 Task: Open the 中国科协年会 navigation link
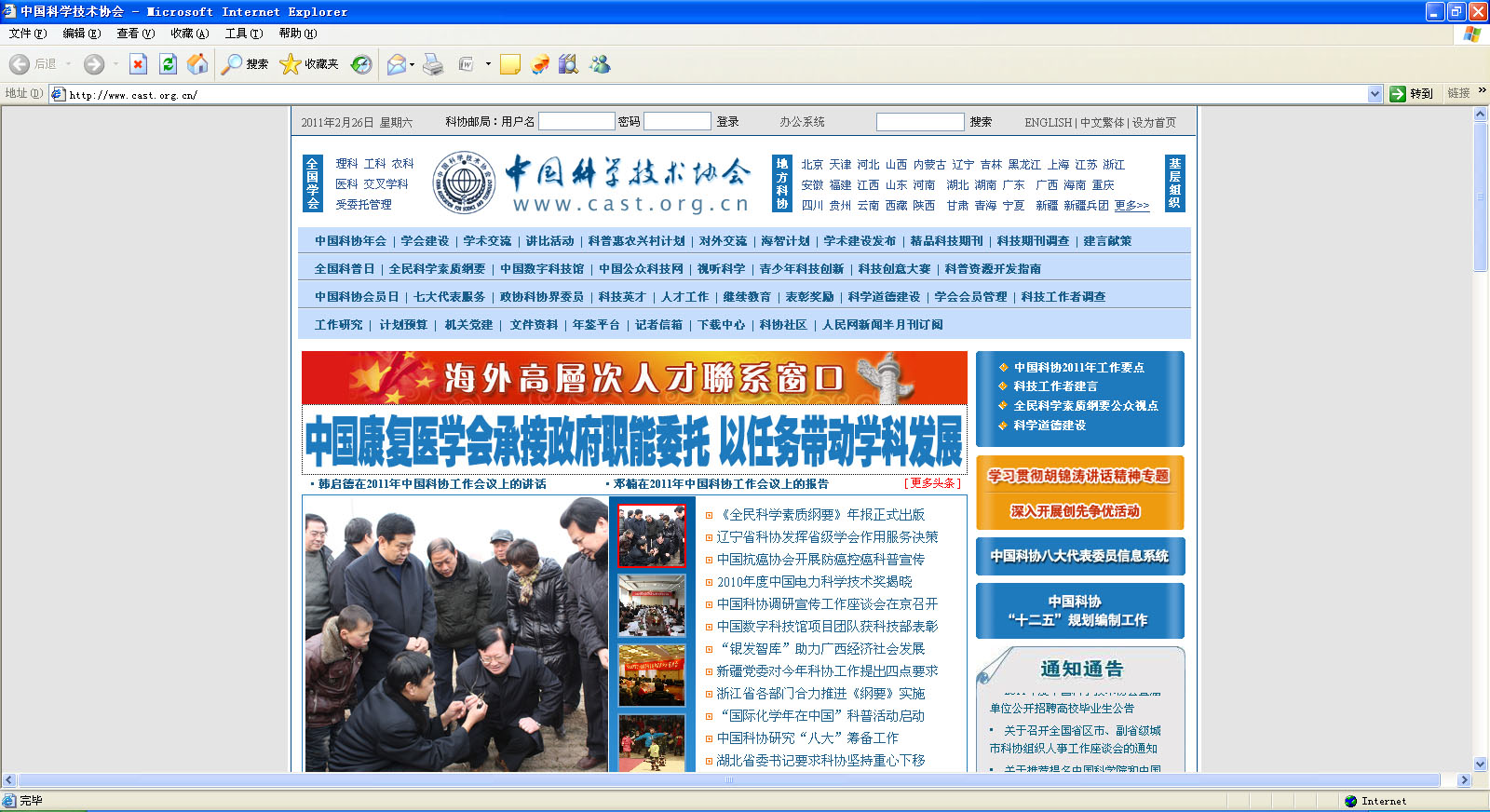tap(350, 241)
